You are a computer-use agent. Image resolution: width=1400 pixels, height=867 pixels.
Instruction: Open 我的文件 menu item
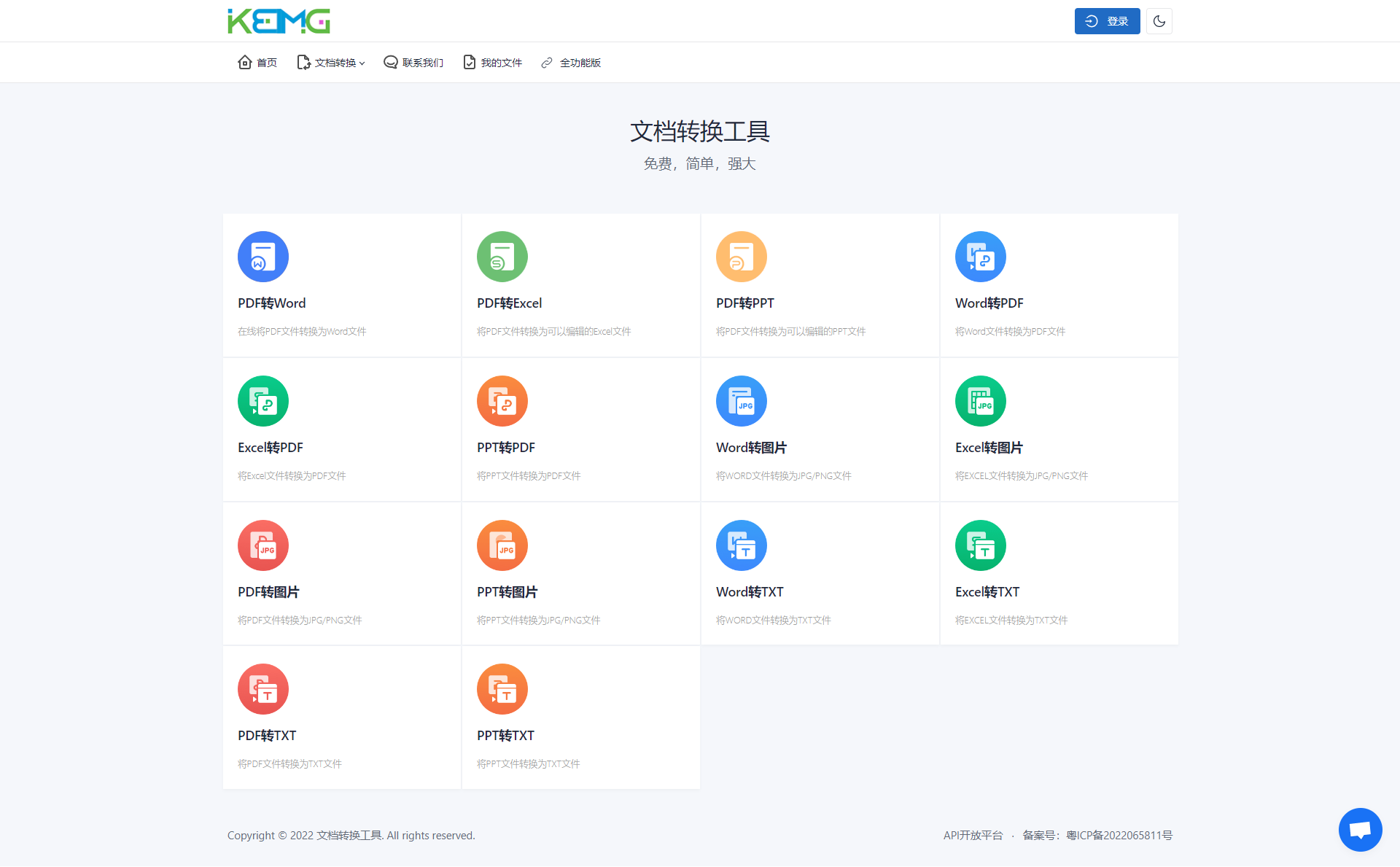click(493, 63)
